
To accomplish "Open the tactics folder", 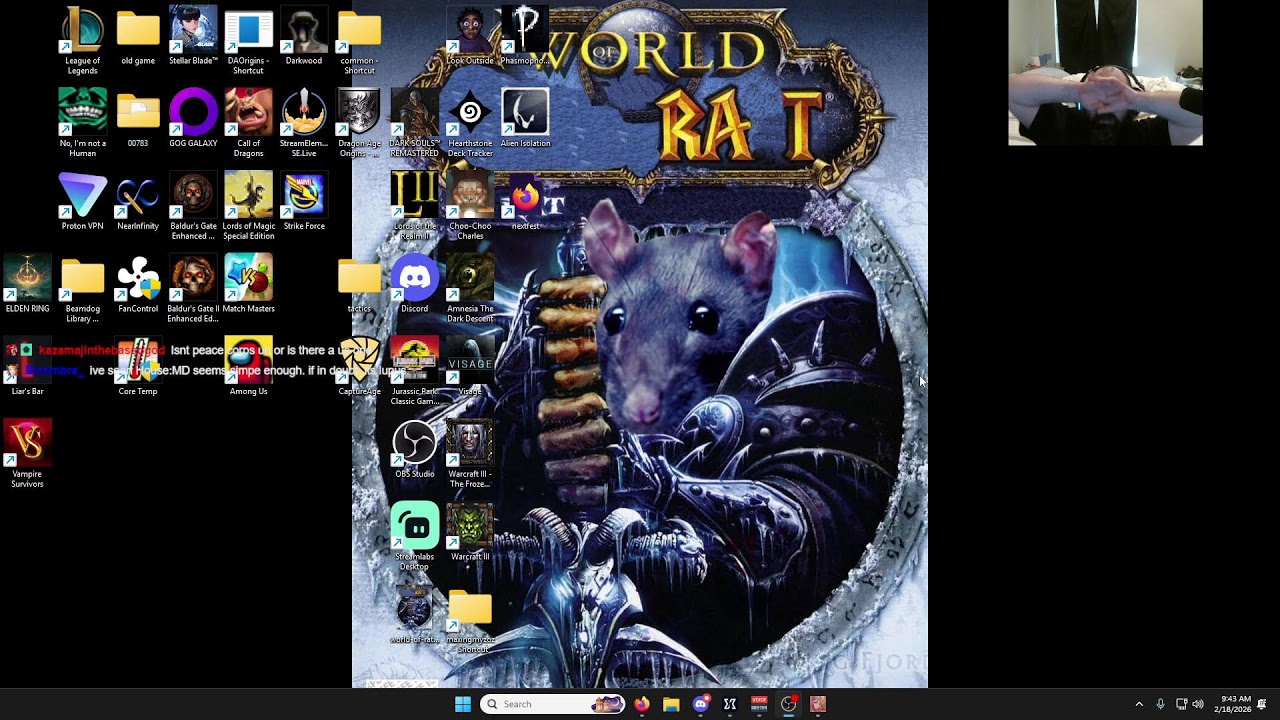I will point(359,284).
